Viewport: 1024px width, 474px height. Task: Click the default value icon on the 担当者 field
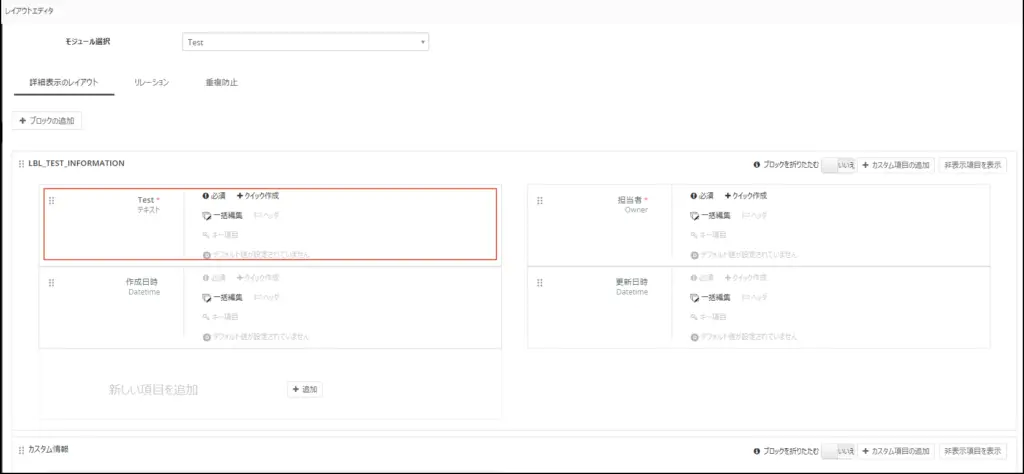pyautogui.click(x=694, y=254)
